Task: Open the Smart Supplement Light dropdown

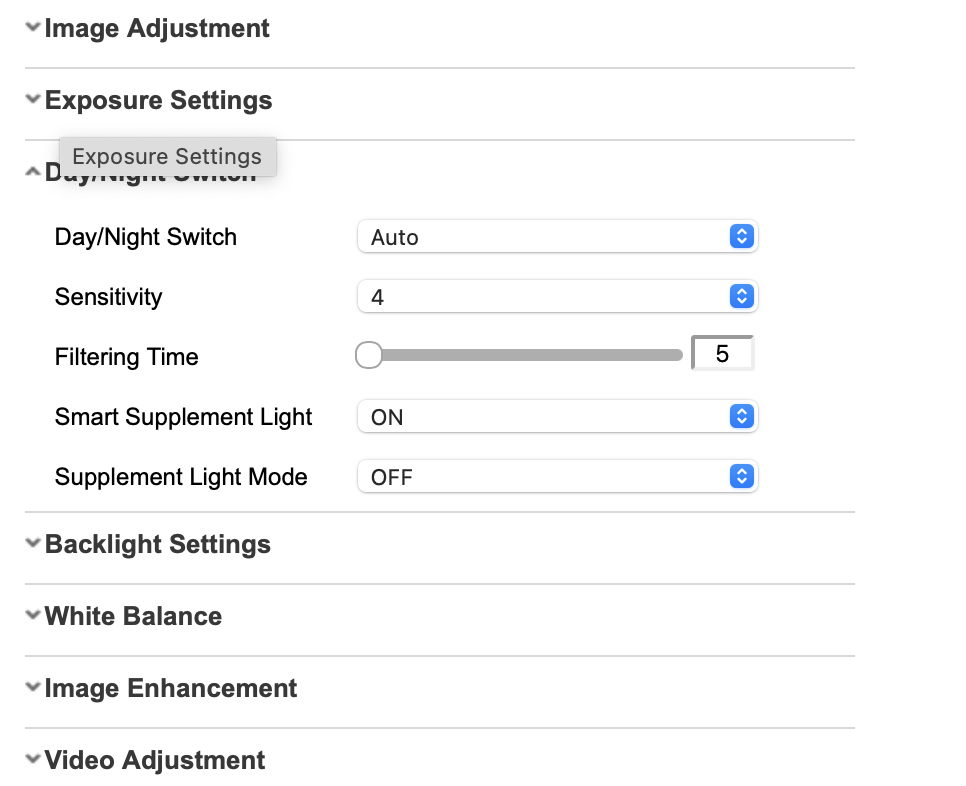Action: [x=557, y=417]
